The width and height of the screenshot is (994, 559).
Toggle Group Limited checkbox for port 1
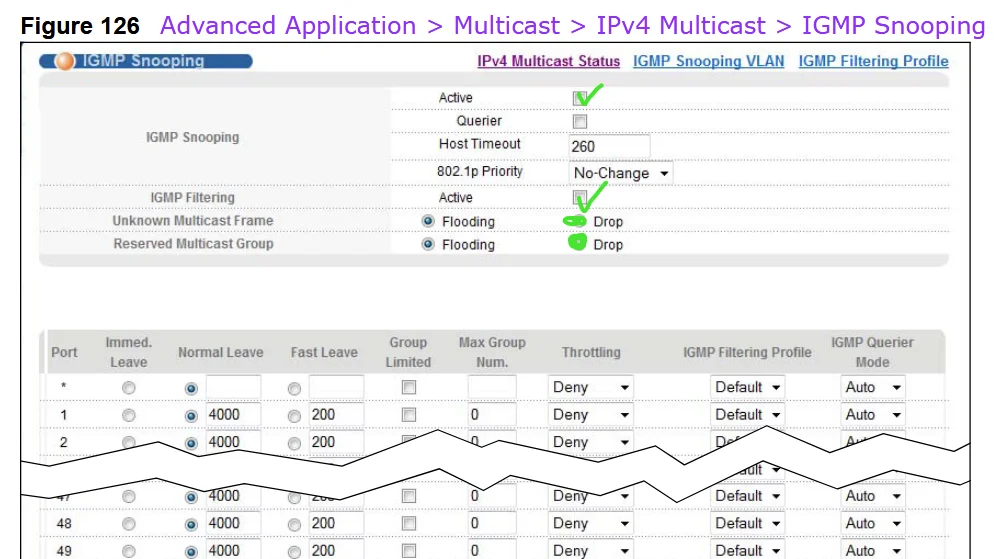point(409,414)
